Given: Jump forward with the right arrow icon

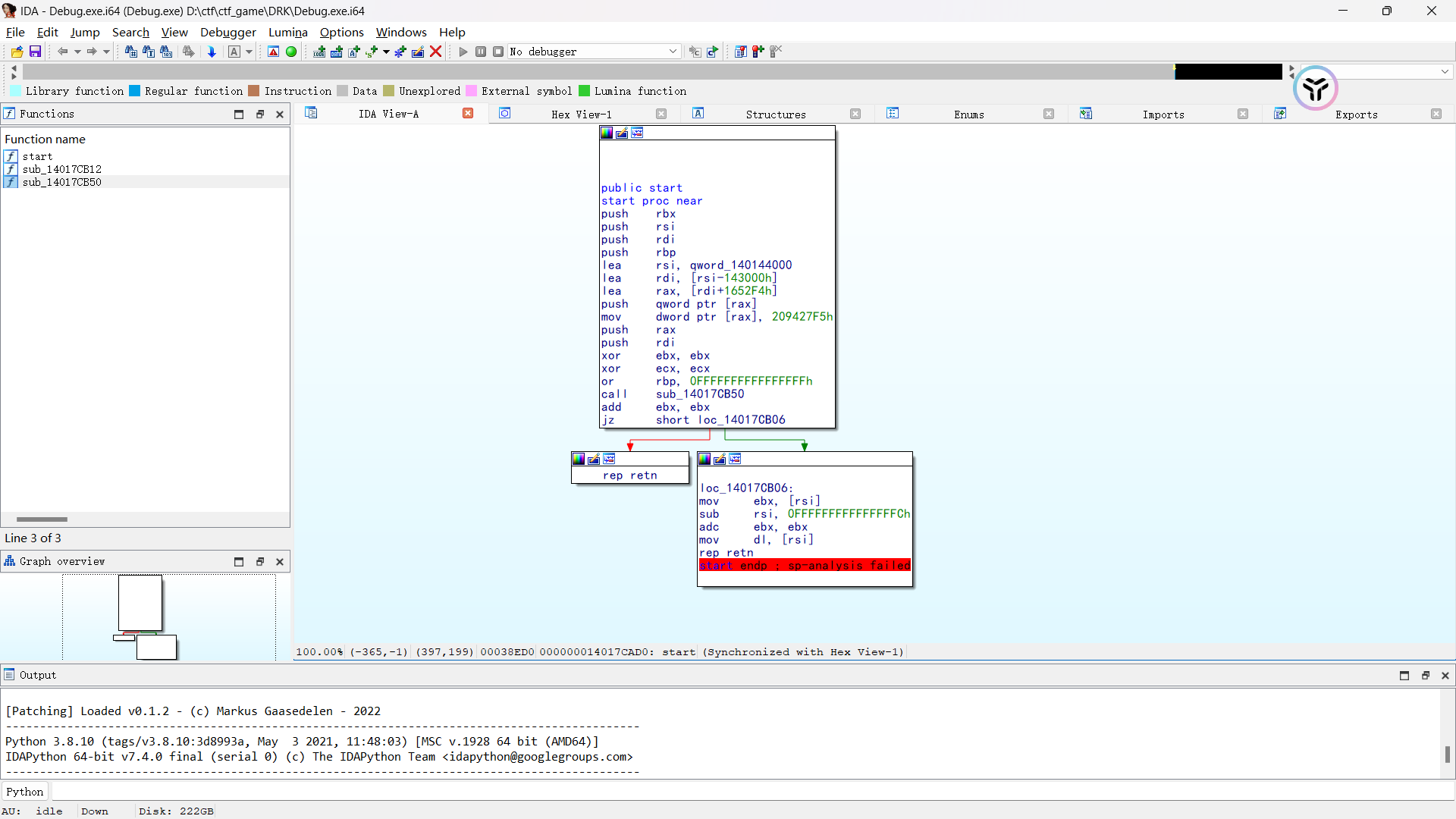Looking at the screenshot, I should (x=91, y=52).
